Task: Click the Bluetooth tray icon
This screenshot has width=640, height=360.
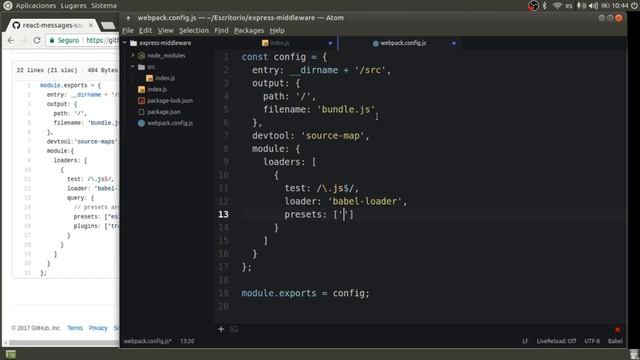Action: pyautogui.click(x=545, y=5)
